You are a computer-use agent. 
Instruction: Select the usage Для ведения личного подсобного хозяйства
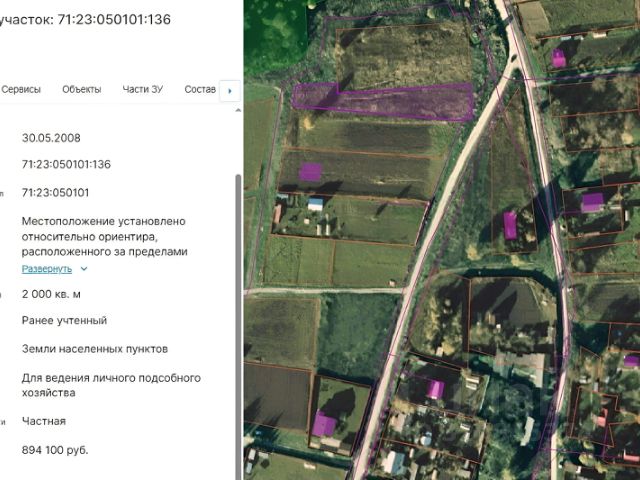tap(111, 385)
